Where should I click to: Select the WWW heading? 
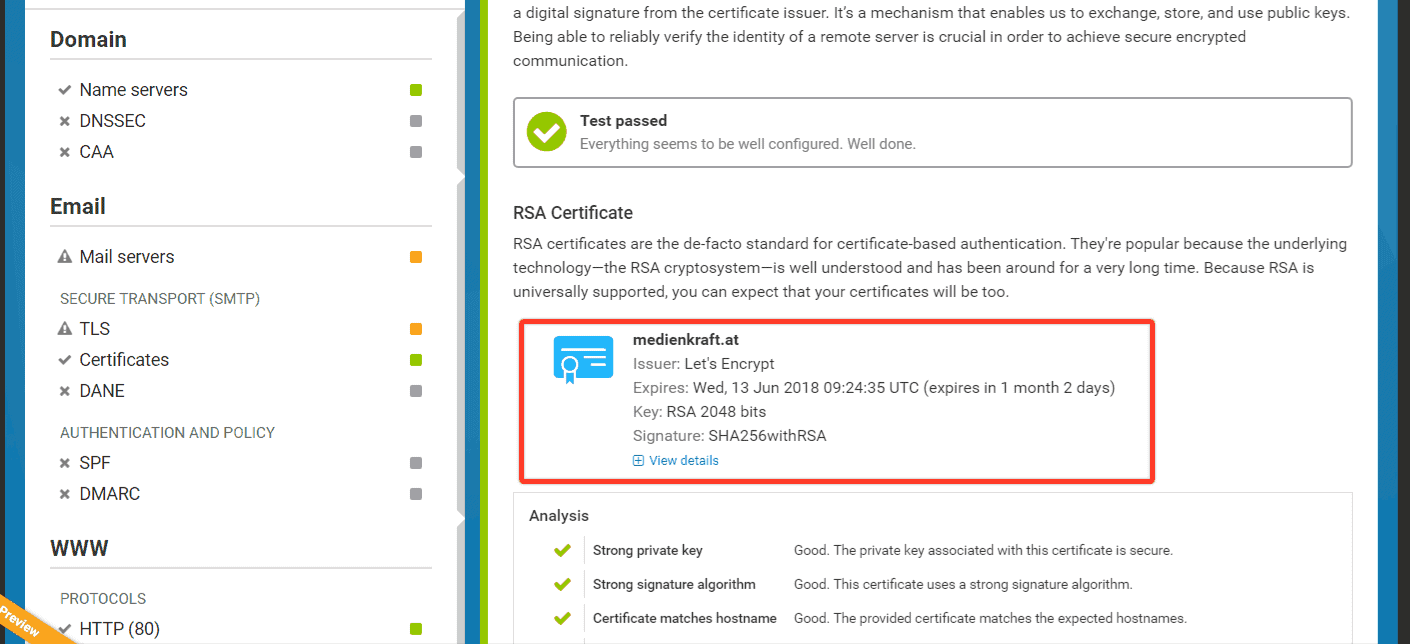(x=79, y=549)
